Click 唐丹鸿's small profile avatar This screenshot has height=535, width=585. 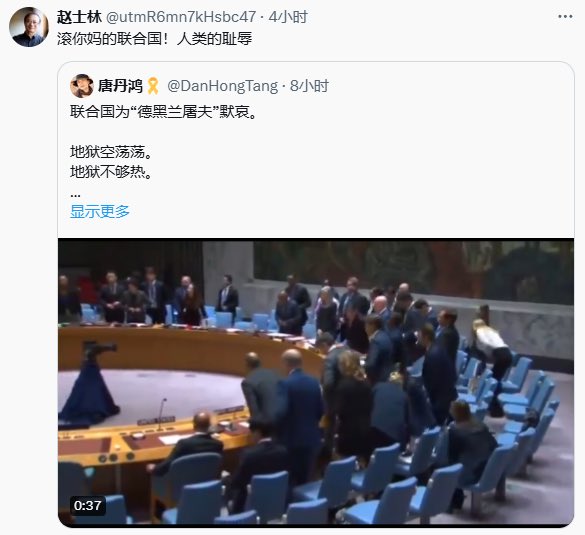pyautogui.click(x=81, y=86)
